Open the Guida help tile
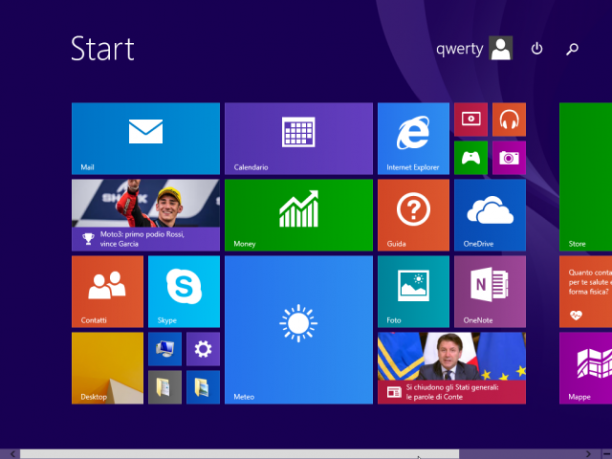This screenshot has width=612, height=459. [413, 215]
